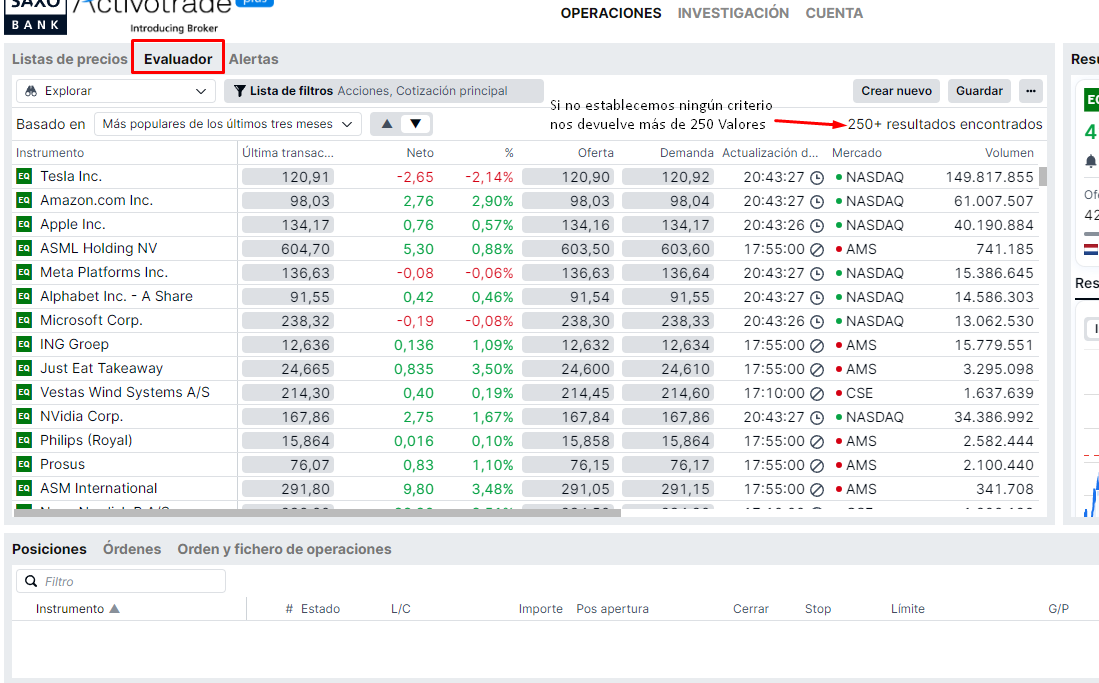Click the EQ icon beside Just Eat Takeaway
This screenshot has height=683, width=1099.
pos(24,368)
